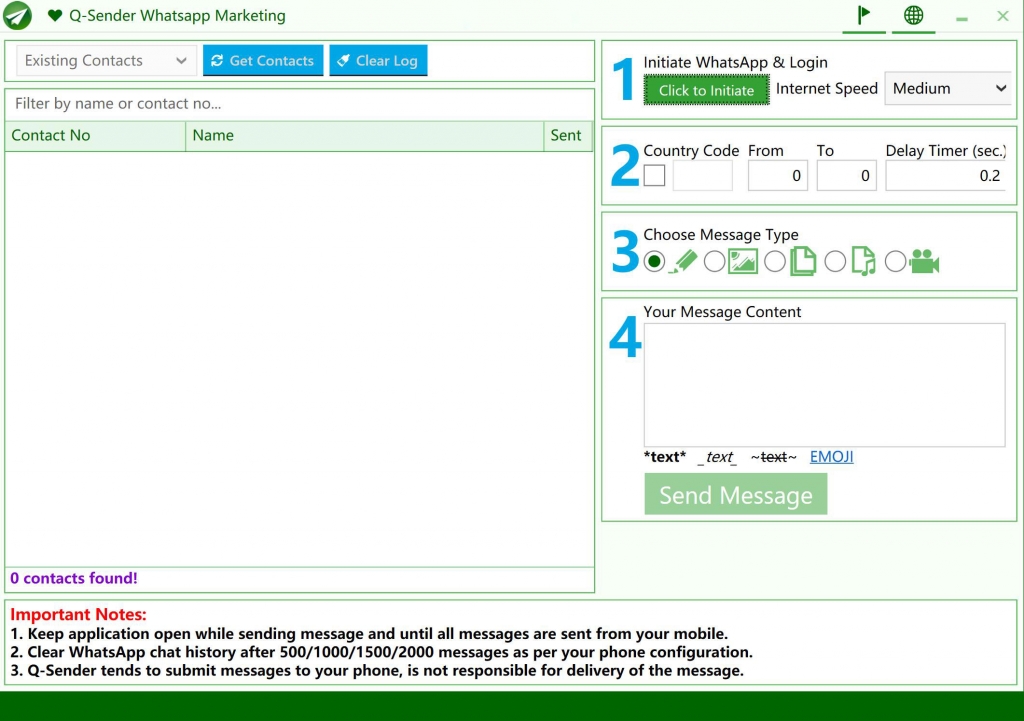Sort by Contact No column header
Image resolution: width=1024 pixels, height=721 pixels.
tap(95, 135)
